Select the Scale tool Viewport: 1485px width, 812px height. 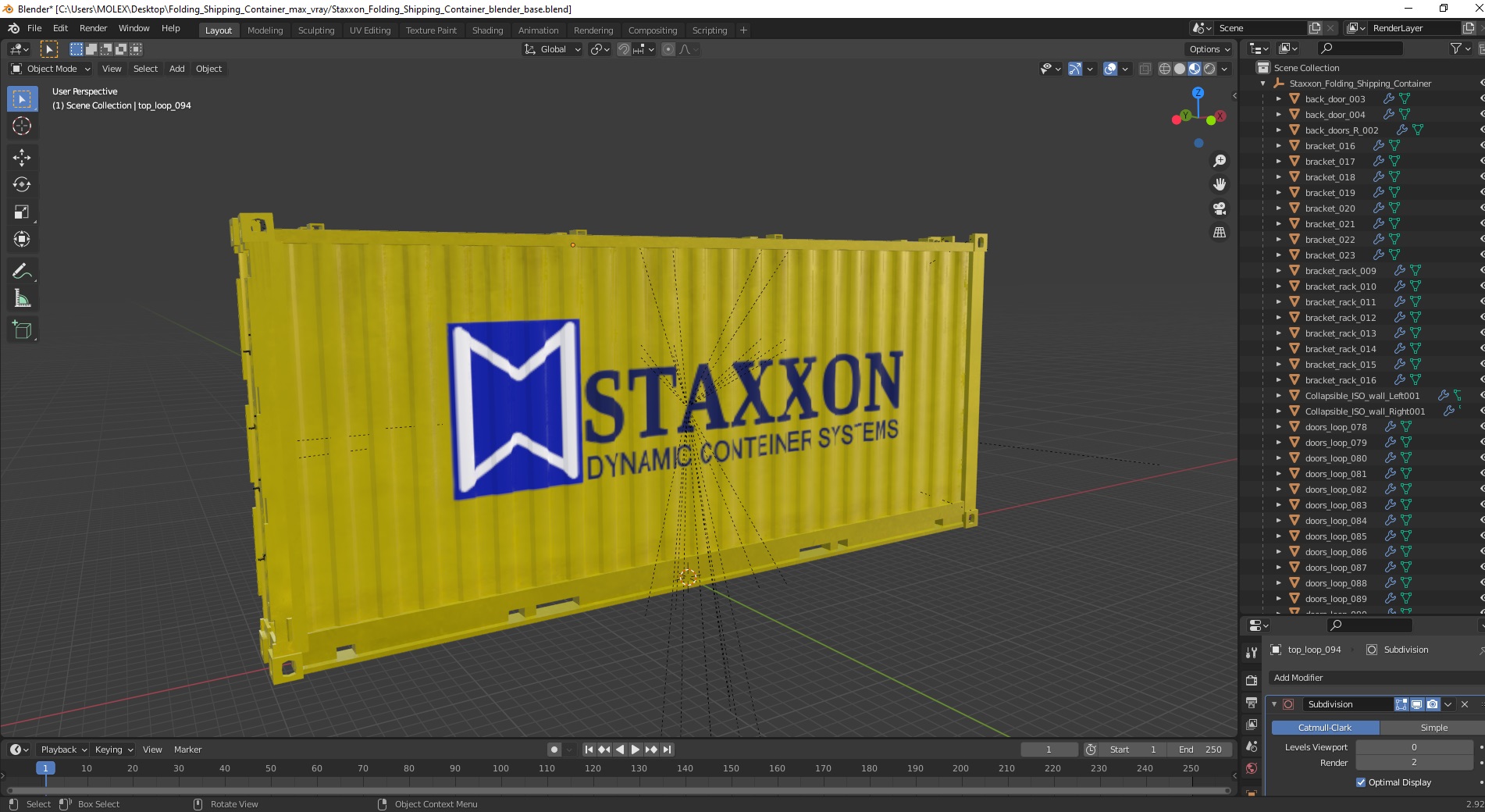click(x=22, y=212)
